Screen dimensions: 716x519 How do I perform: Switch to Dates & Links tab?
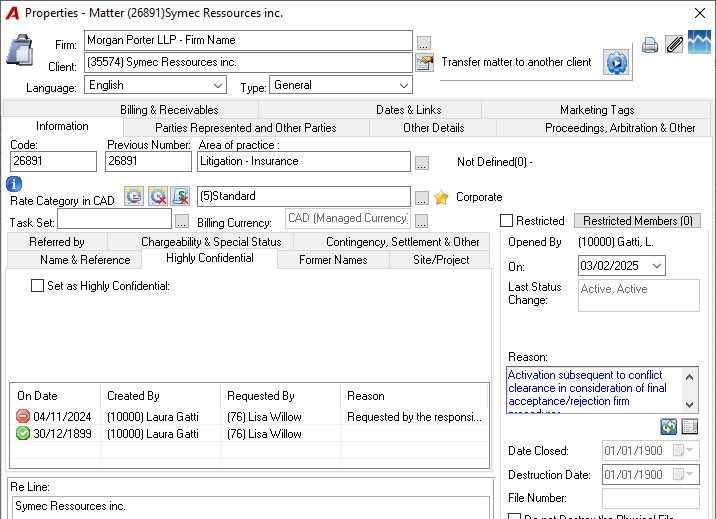point(409,110)
